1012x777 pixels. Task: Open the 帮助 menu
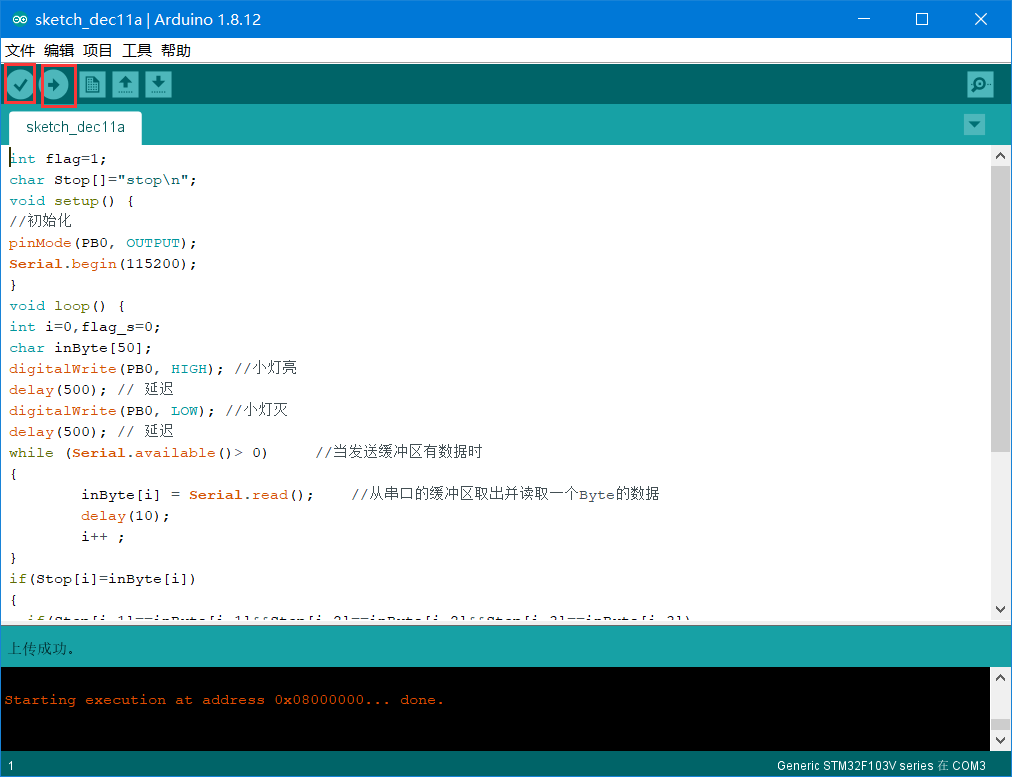pos(176,50)
